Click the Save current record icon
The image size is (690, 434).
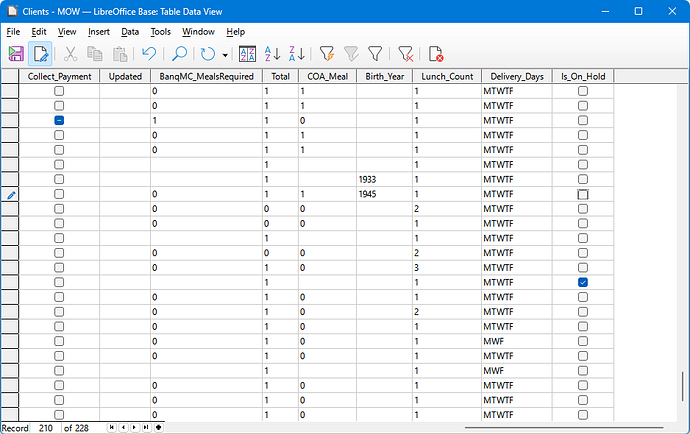(16, 54)
